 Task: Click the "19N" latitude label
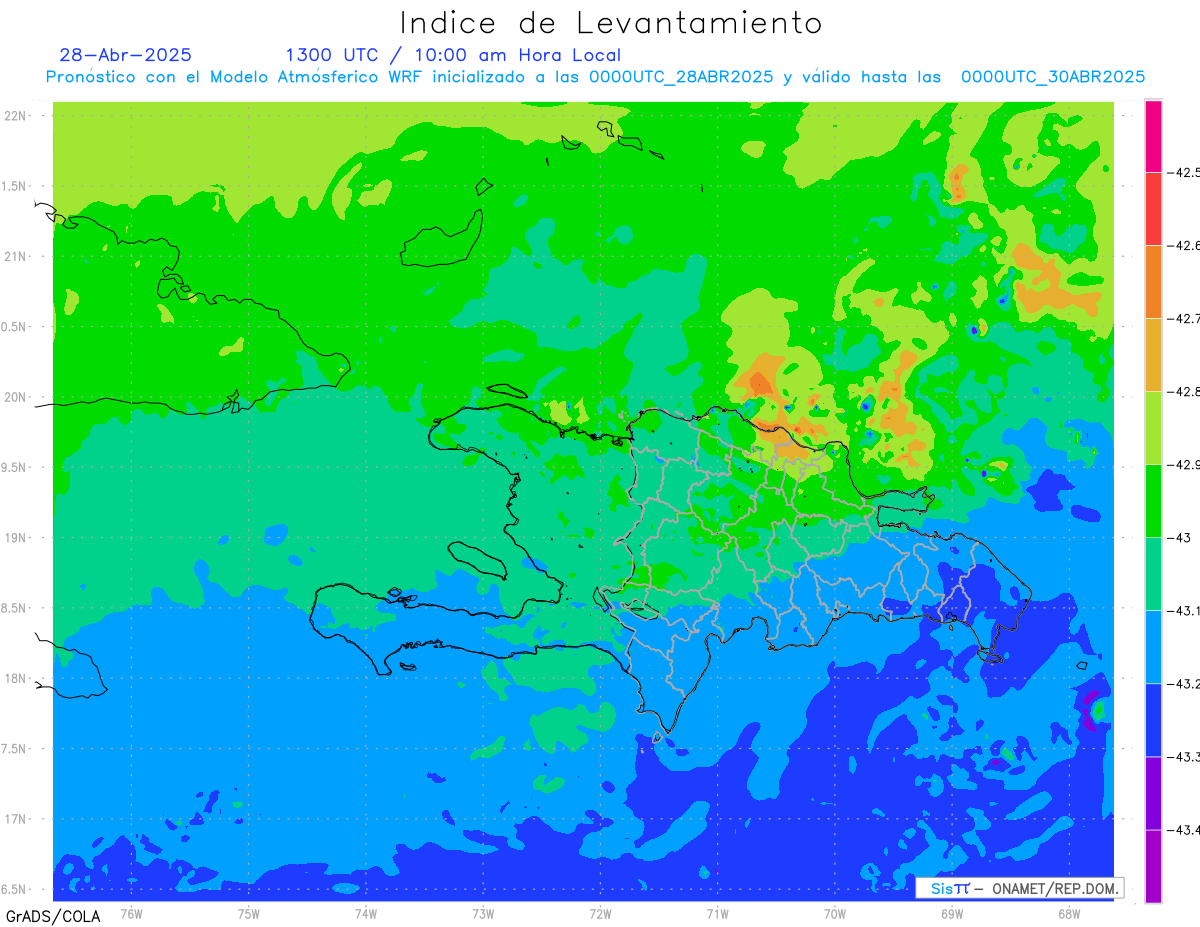[x=16, y=537]
